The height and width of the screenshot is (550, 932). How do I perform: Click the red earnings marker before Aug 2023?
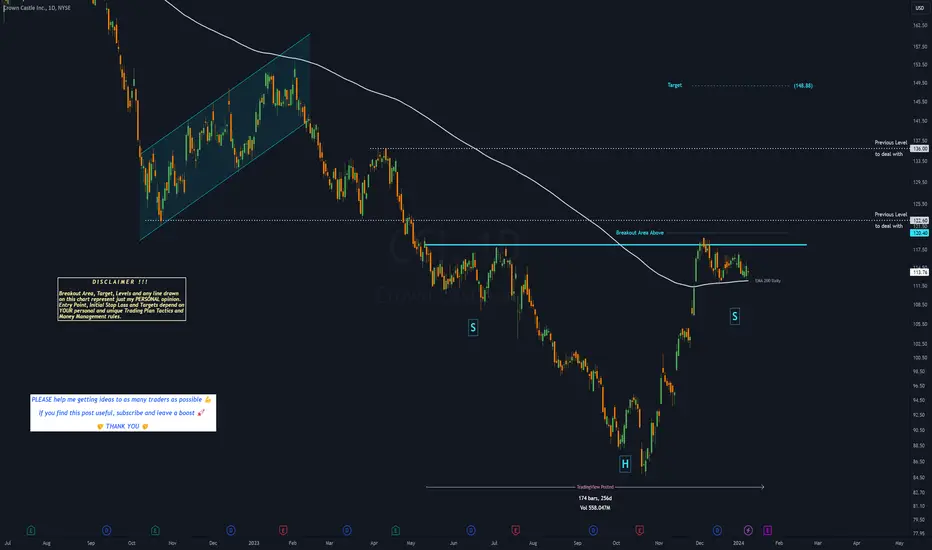tap(515, 530)
